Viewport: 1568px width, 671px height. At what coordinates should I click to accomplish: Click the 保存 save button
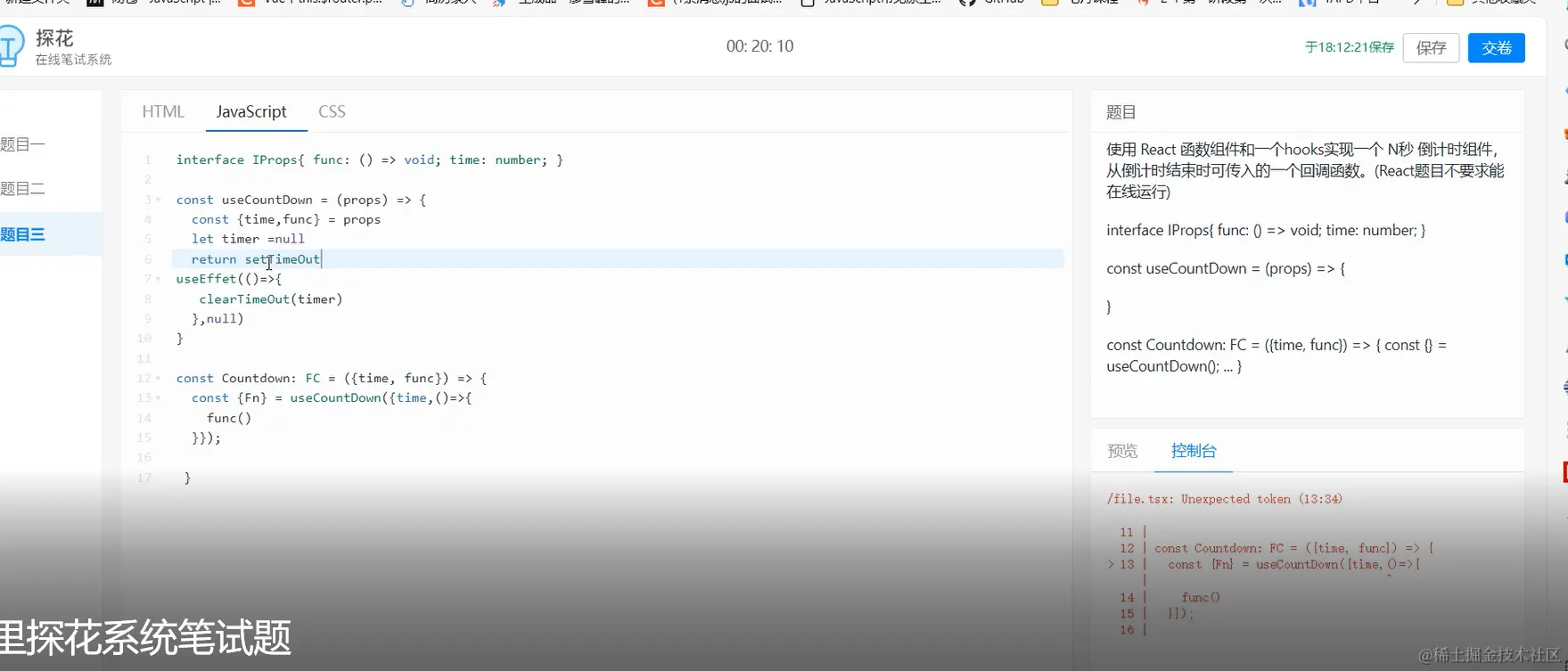[x=1431, y=48]
